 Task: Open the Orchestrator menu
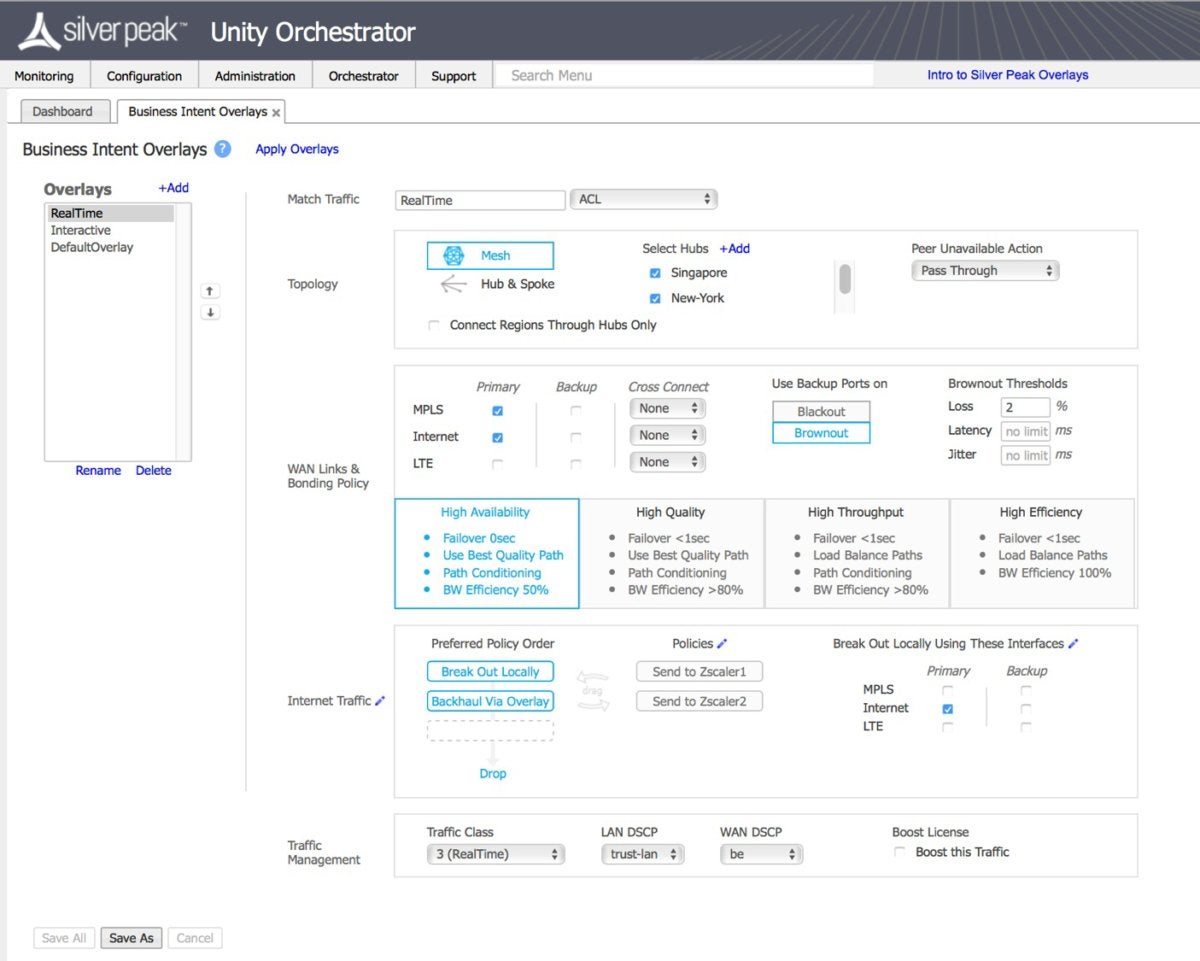point(364,76)
